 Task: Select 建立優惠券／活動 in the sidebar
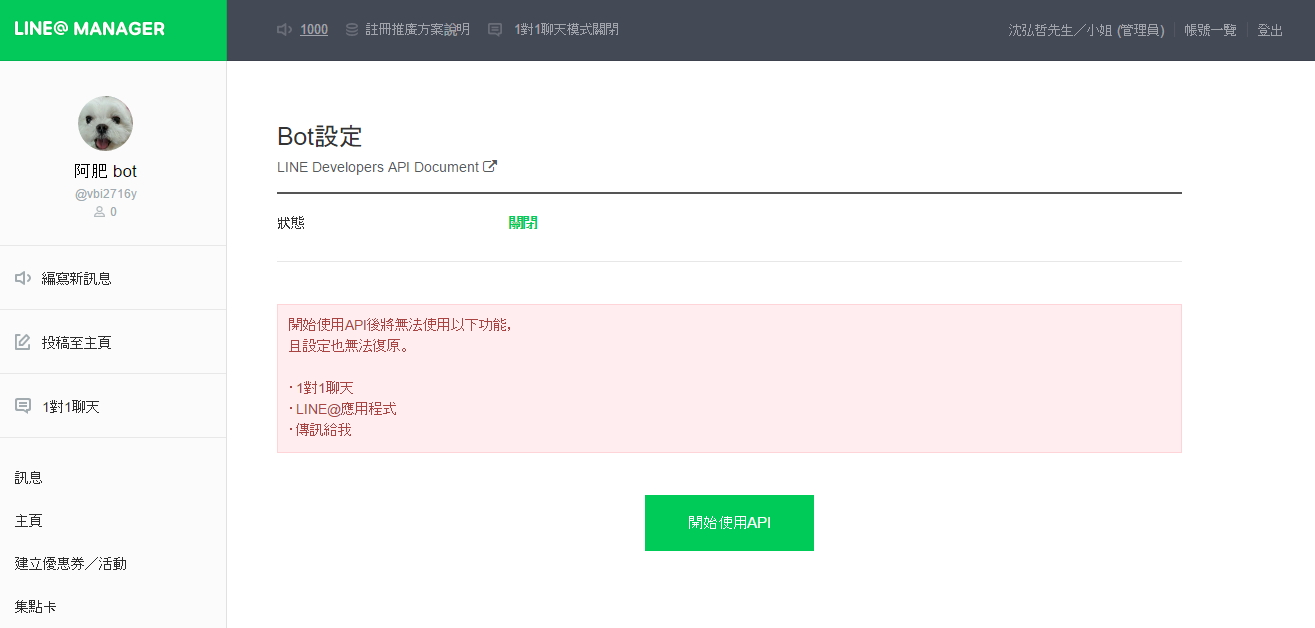[70, 564]
